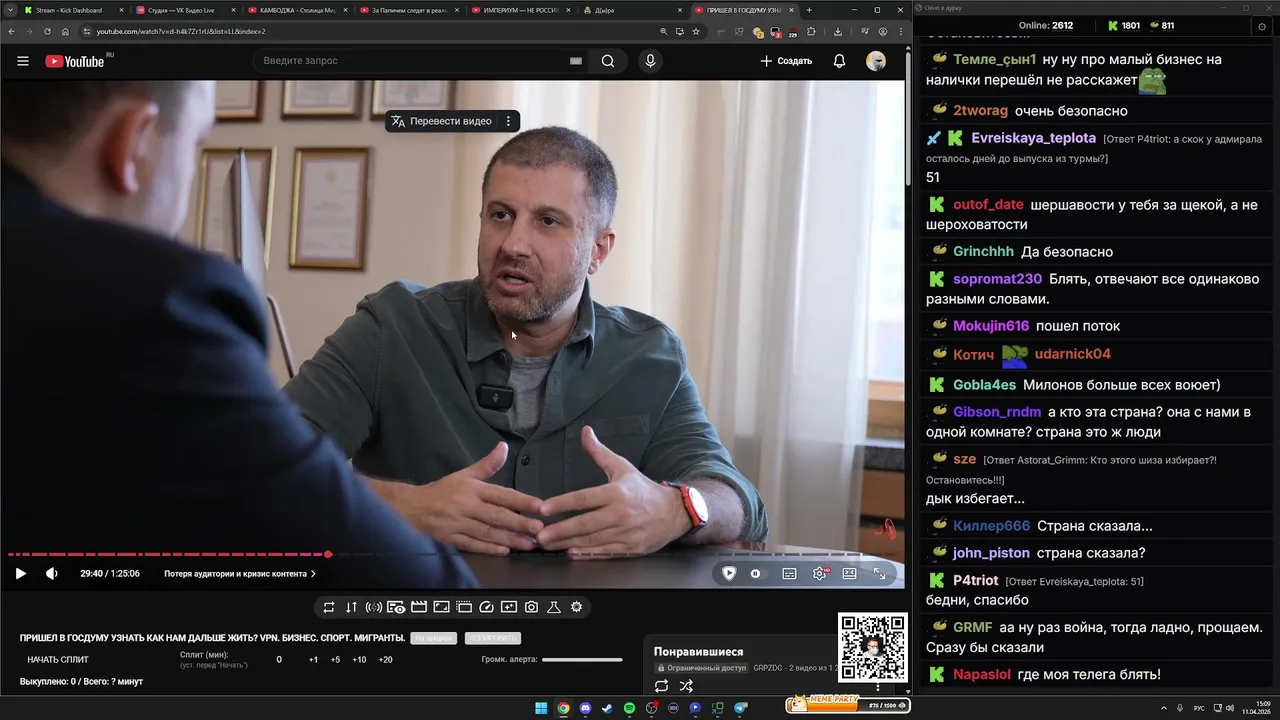Image resolution: width=1280 pixels, height=720 pixels.
Task: Click Перевести видео button
Action: pos(441,121)
